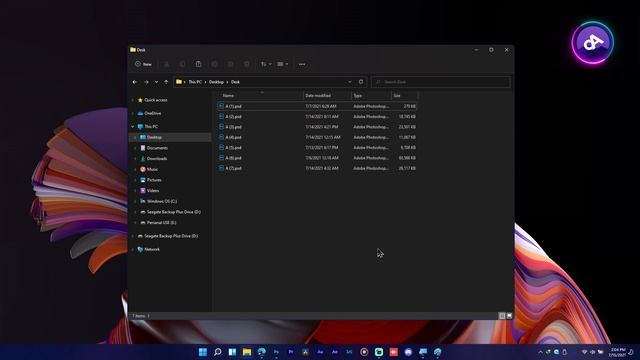The width and height of the screenshot is (640, 360).
Task: Click the New button in the toolbar
Action: coord(143,64)
